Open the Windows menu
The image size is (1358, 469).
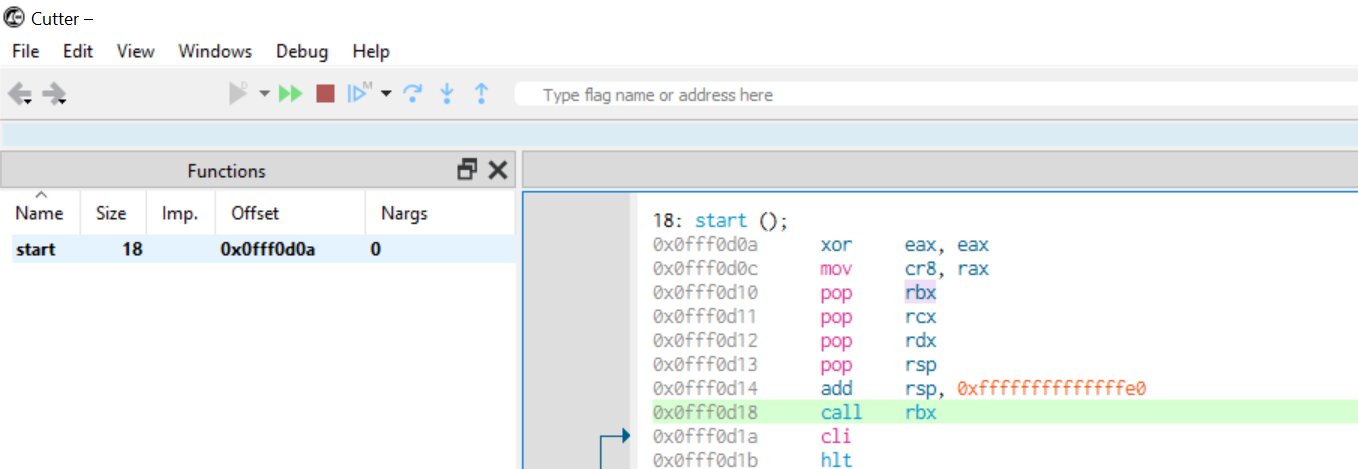(x=215, y=51)
